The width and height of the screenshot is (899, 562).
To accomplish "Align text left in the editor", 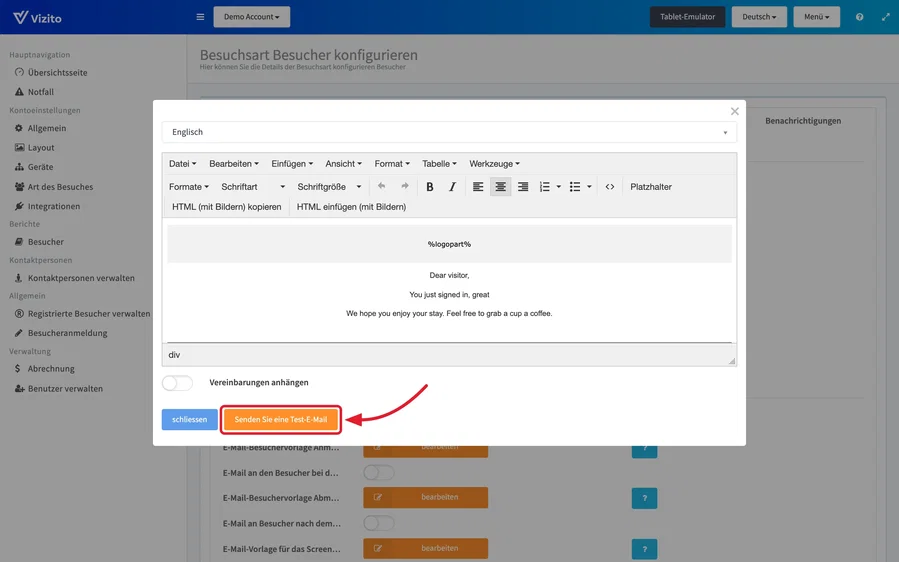I will click(x=478, y=186).
